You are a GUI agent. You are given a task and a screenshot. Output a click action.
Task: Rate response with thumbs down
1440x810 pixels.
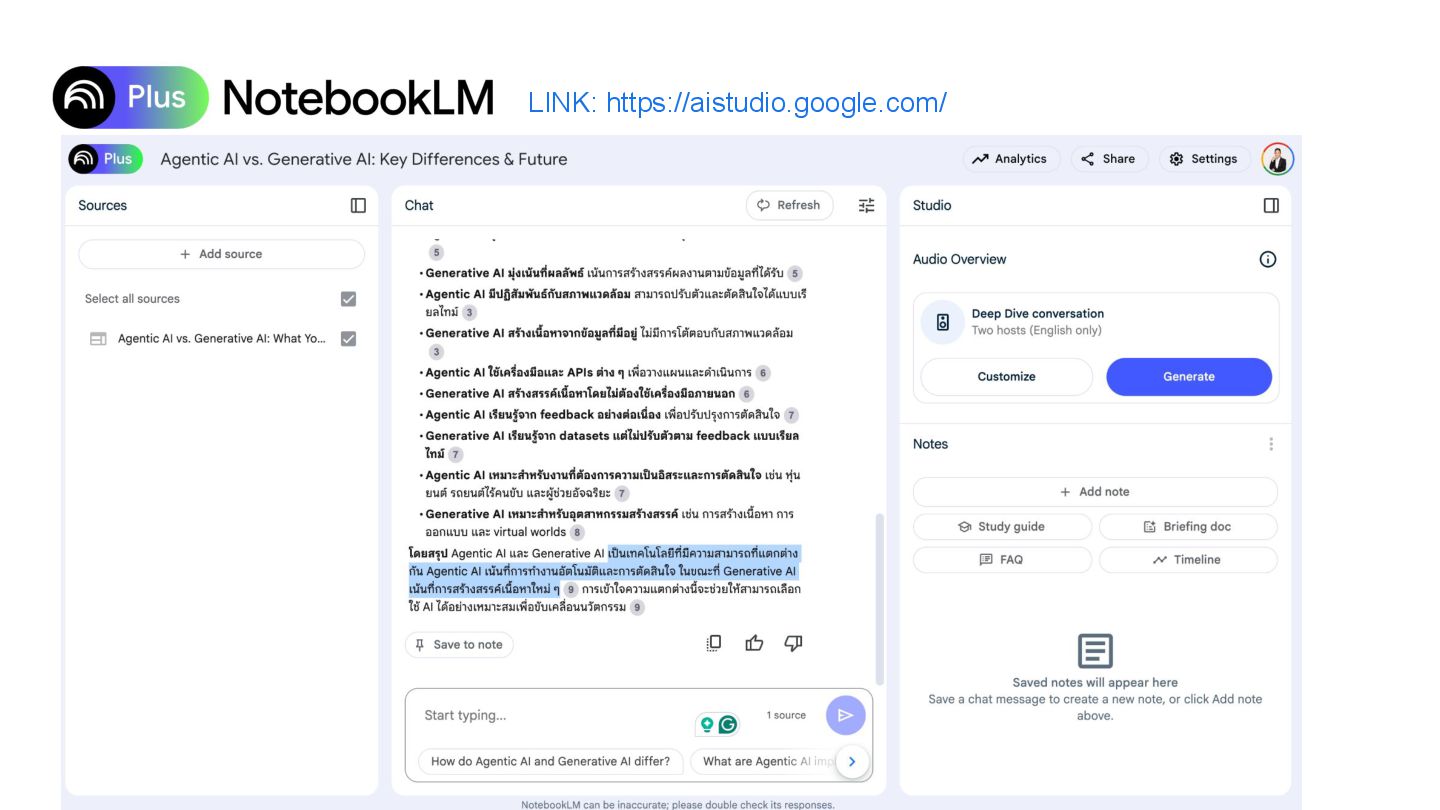coord(793,643)
